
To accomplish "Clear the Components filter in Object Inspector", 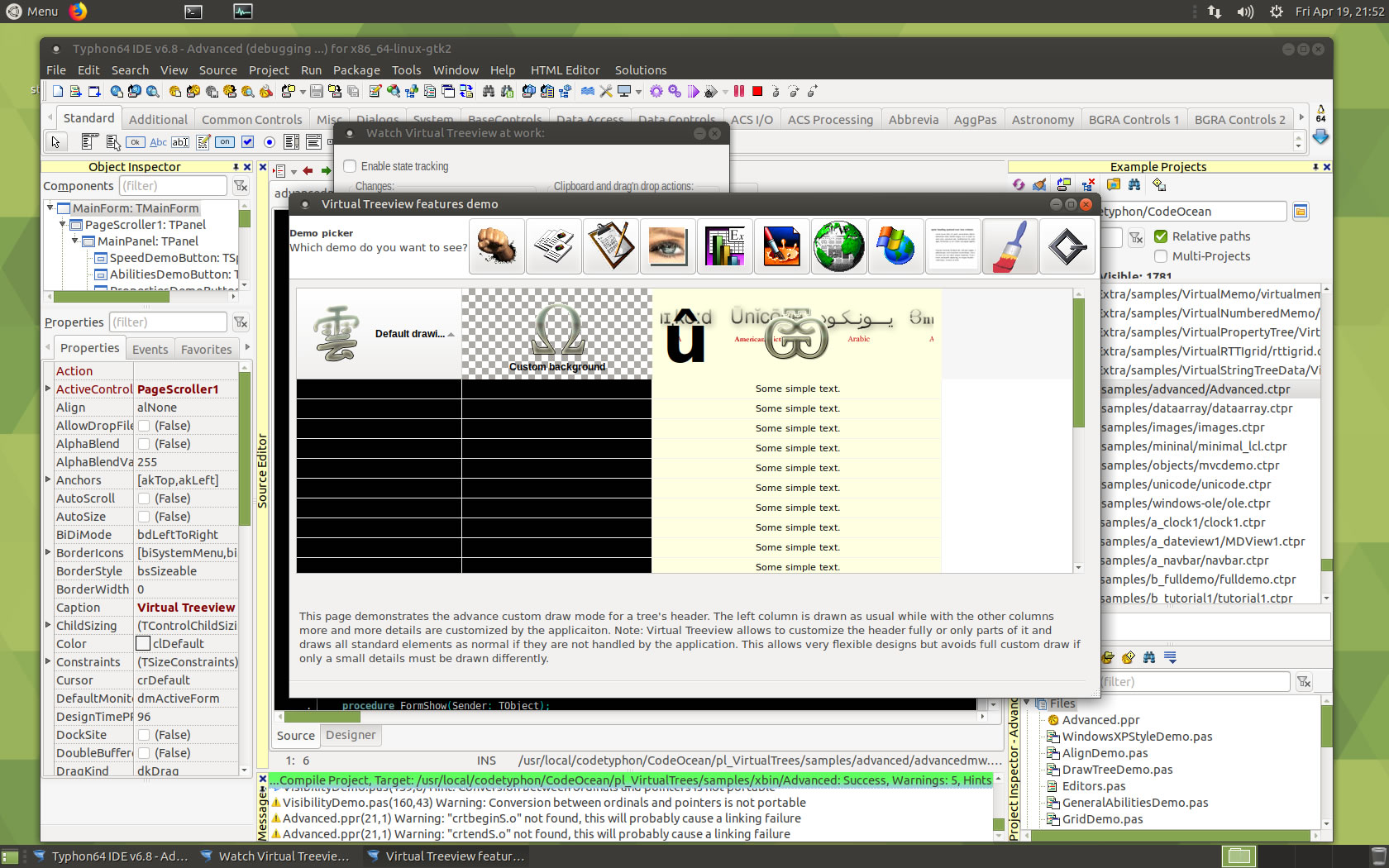I will coord(240,186).
